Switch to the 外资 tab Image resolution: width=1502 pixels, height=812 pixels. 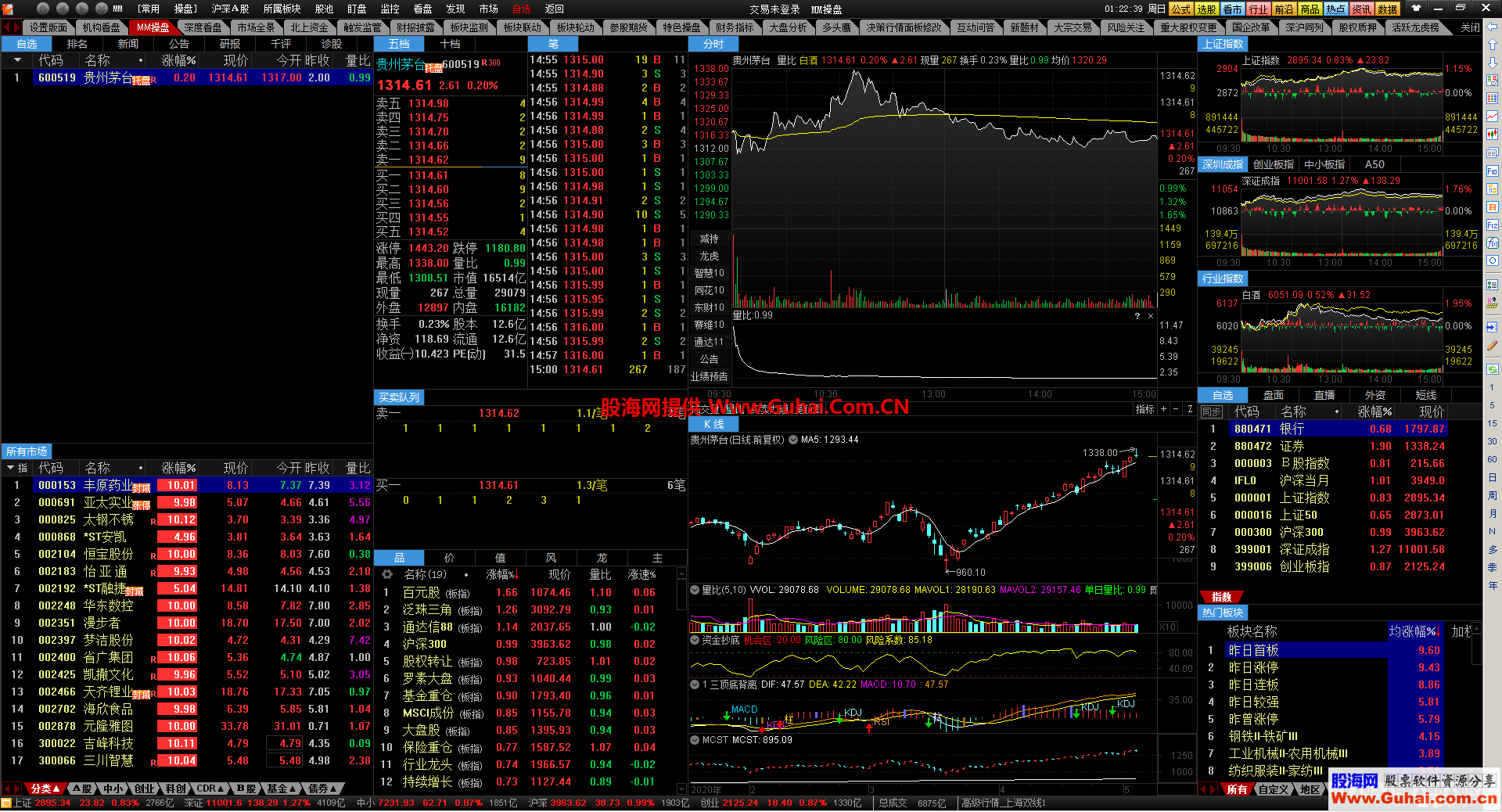(x=1374, y=395)
